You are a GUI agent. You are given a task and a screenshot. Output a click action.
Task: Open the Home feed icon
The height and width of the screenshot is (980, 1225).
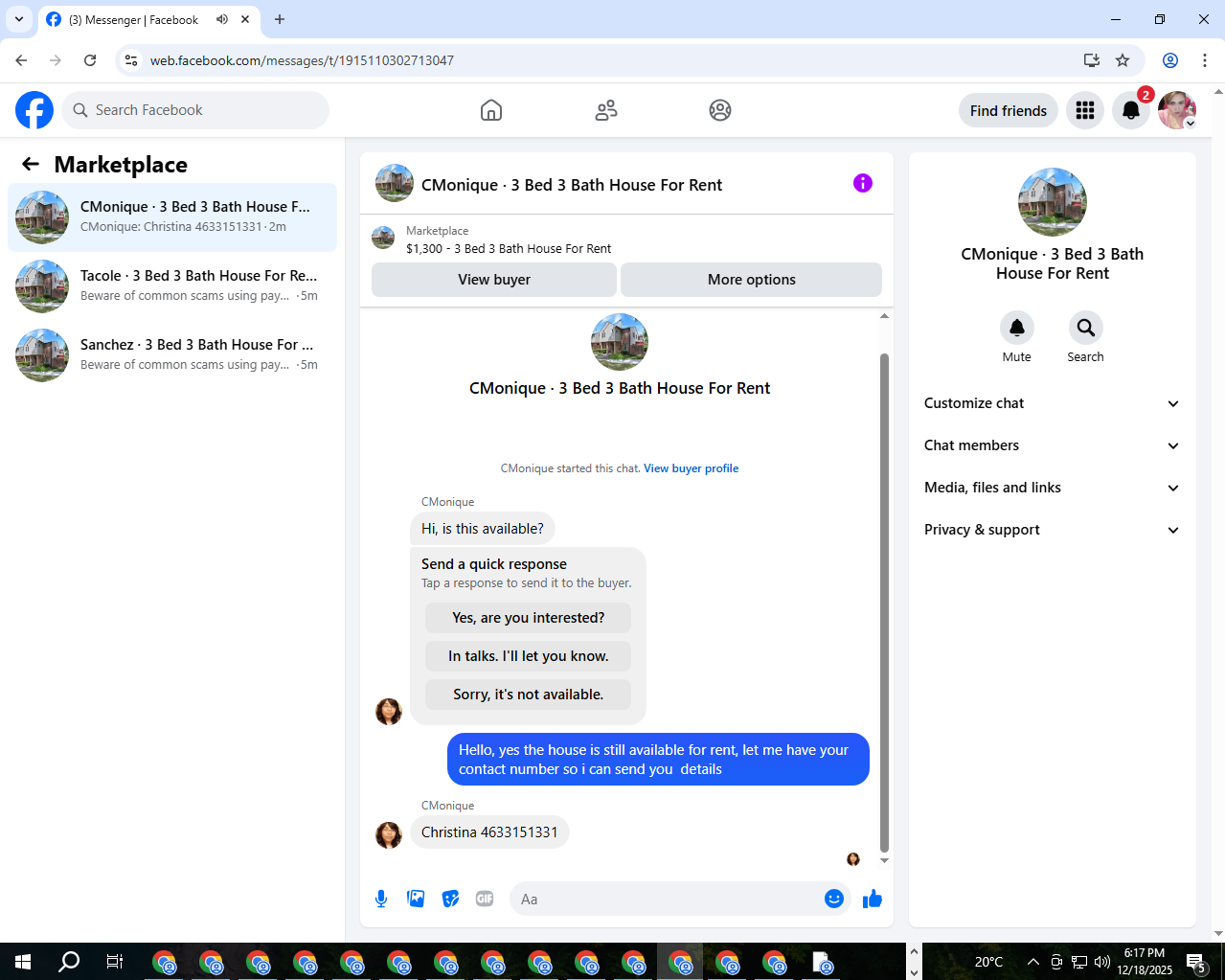491,110
